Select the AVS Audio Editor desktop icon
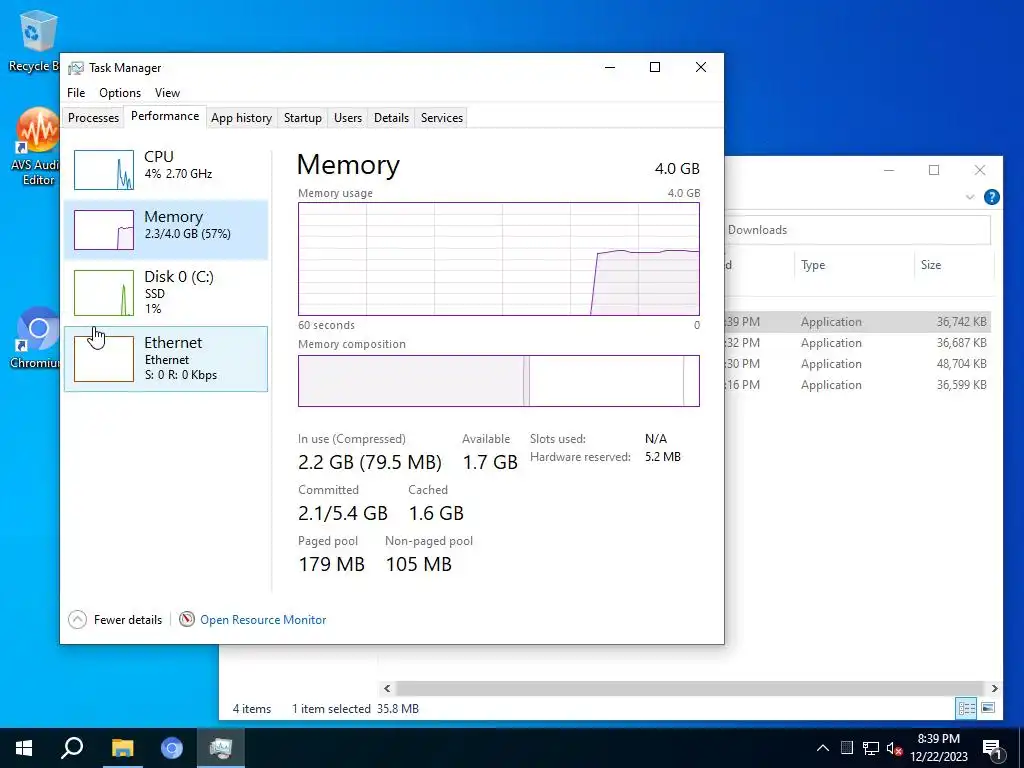Image resolution: width=1024 pixels, height=768 pixels. (x=37, y=146)
